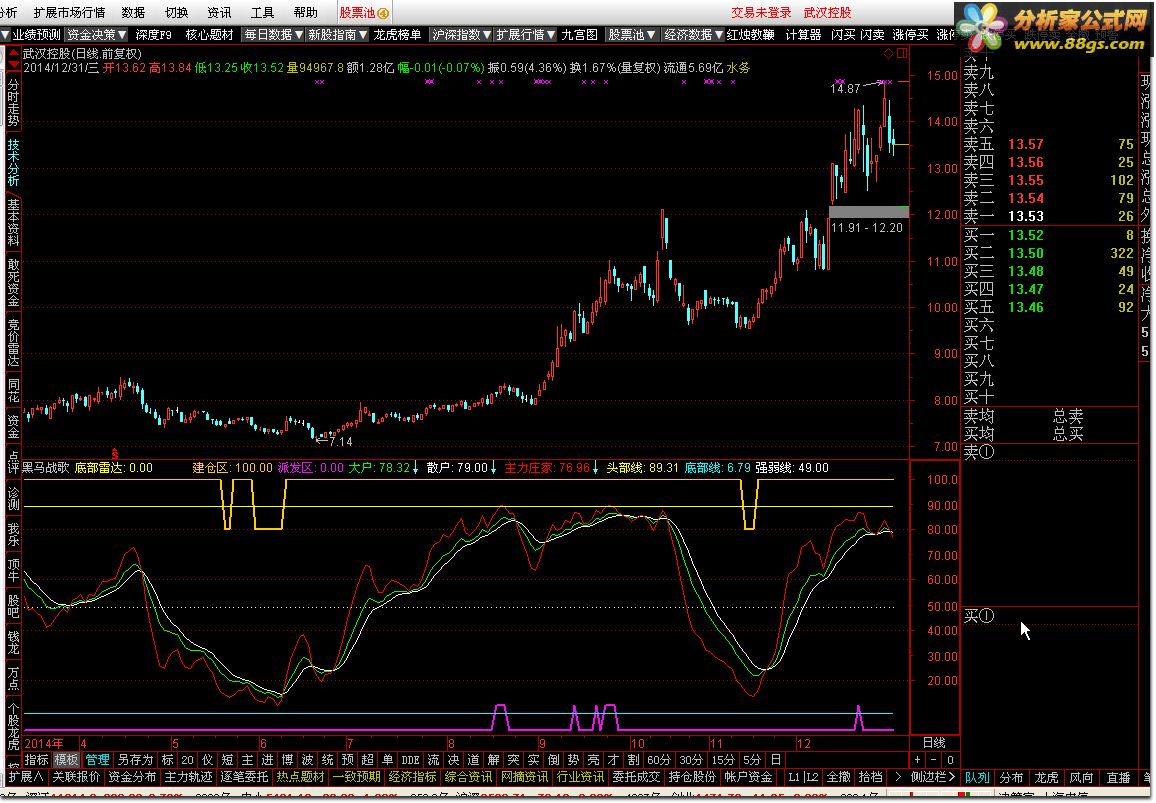The height and width of the screenshot is (803, 1156).
Task: Click the up arrow beside stock name
Action: pos(14,51)
